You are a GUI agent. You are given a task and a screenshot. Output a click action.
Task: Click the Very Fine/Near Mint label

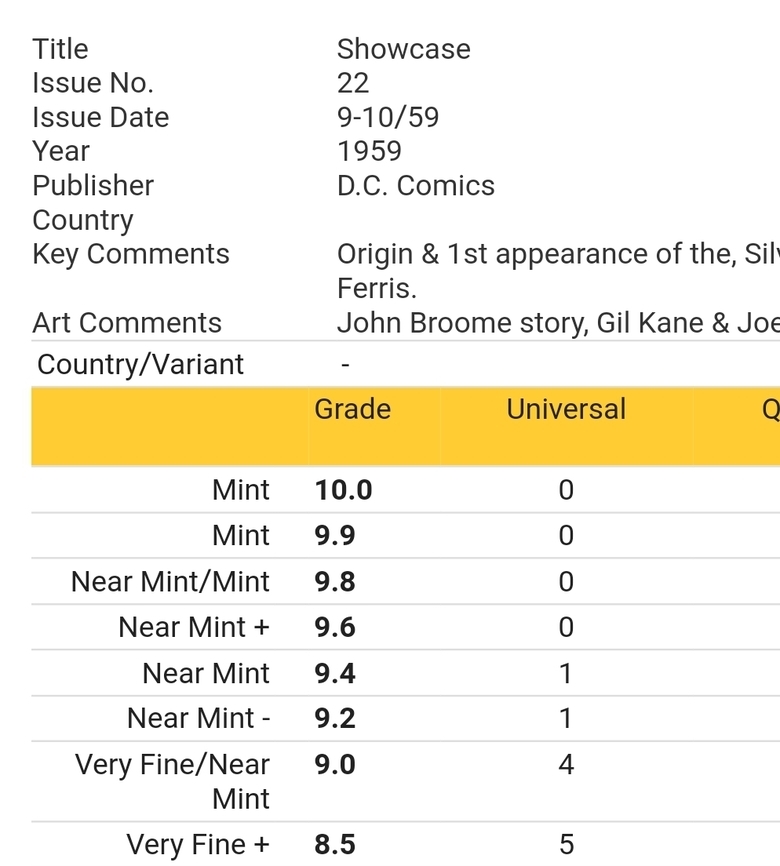coord(172,781)
